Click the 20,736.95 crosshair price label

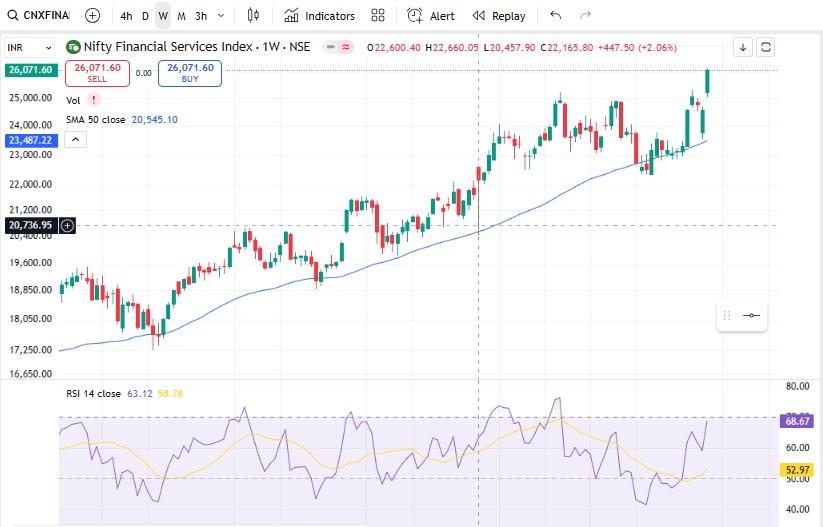coord(30,225)
